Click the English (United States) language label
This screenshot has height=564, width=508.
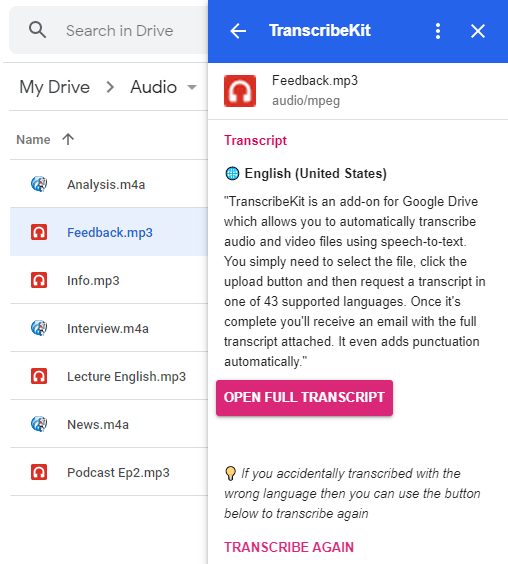[x=316, y=173]
